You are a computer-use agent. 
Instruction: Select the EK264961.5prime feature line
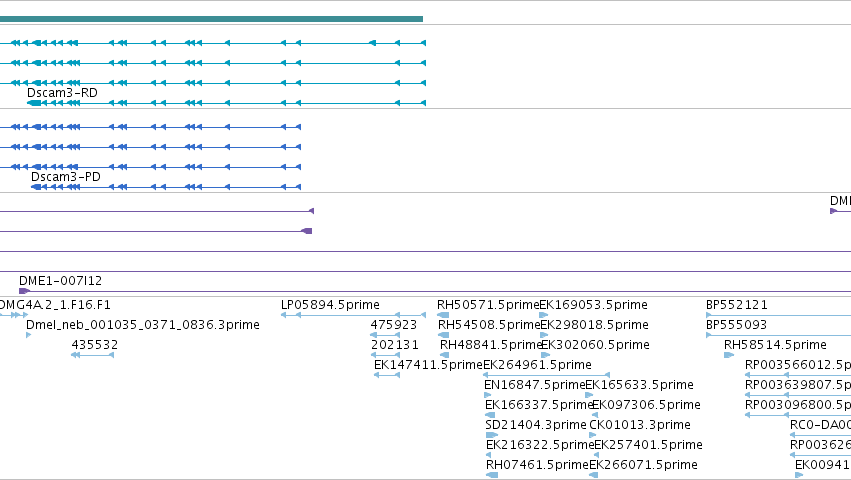coord(547,375)
